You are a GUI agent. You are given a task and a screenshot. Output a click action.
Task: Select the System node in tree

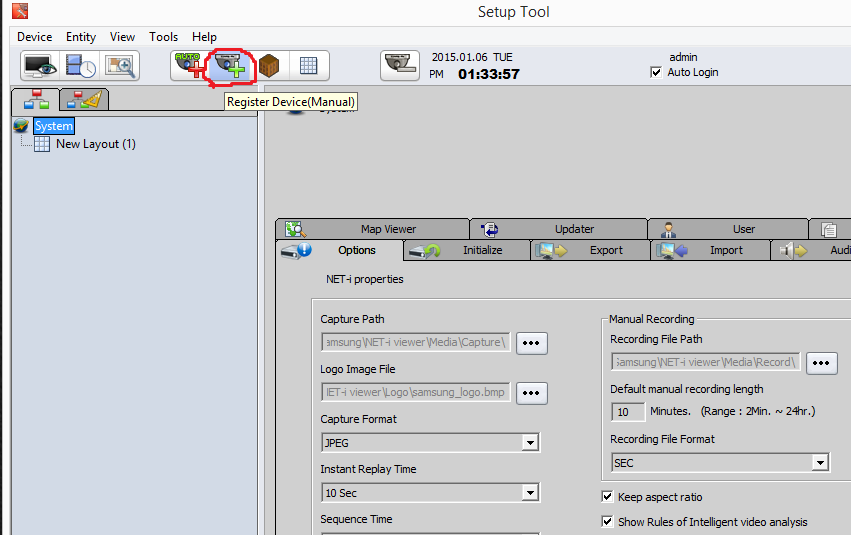(x=53, y=126)
